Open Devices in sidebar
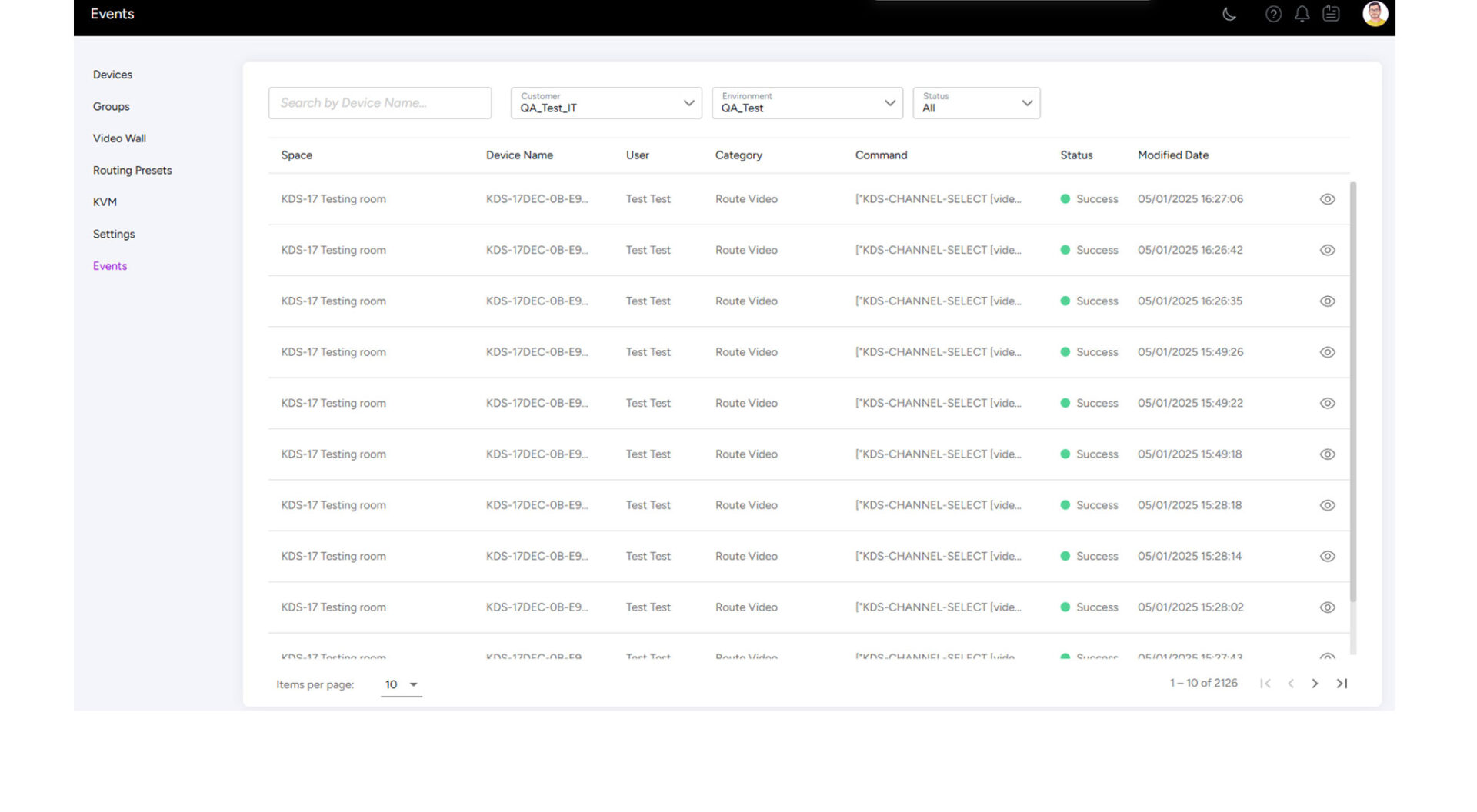The image size is (1477, 812). (112, 75)
